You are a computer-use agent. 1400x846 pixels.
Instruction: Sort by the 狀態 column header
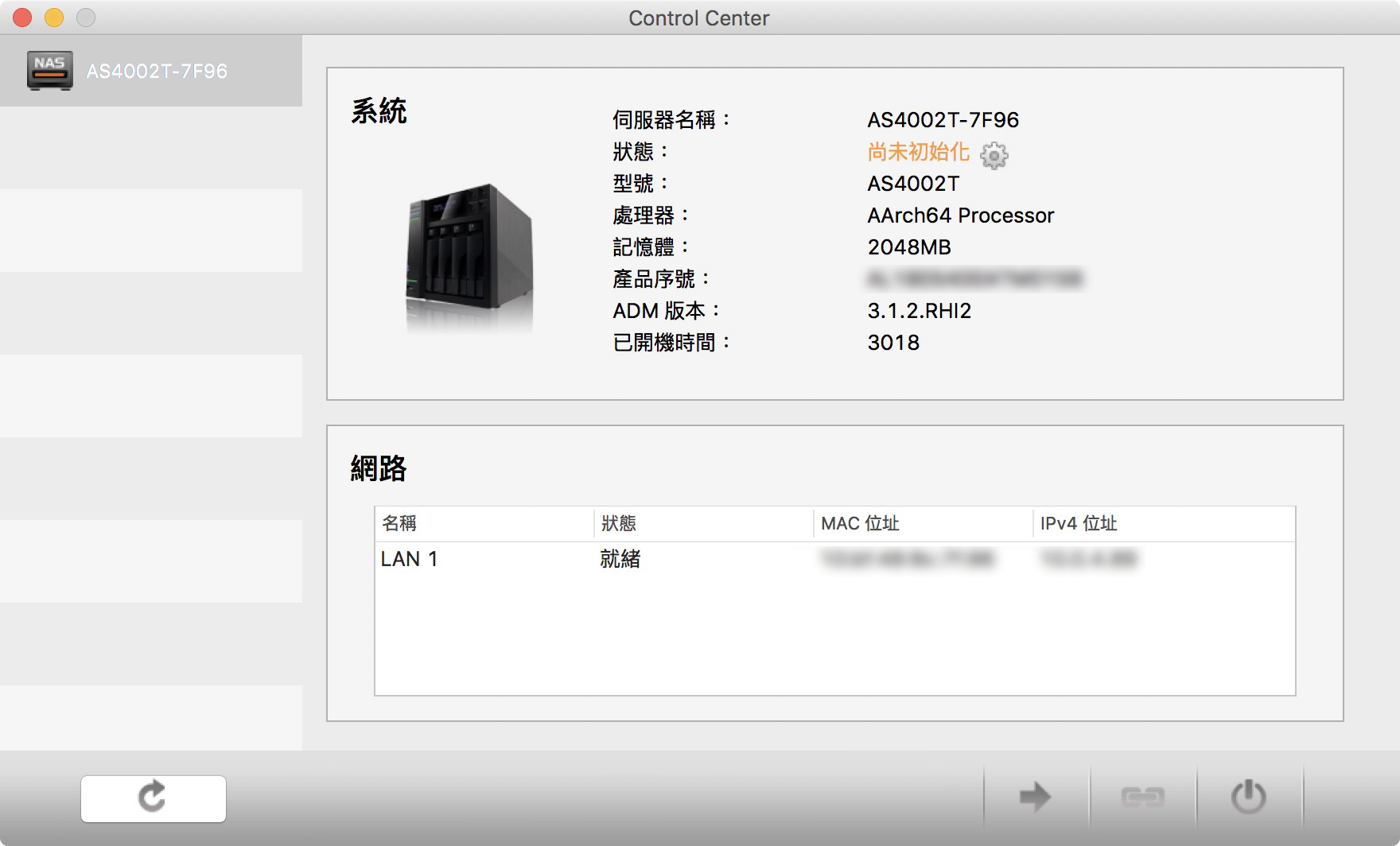pos(619,523)
